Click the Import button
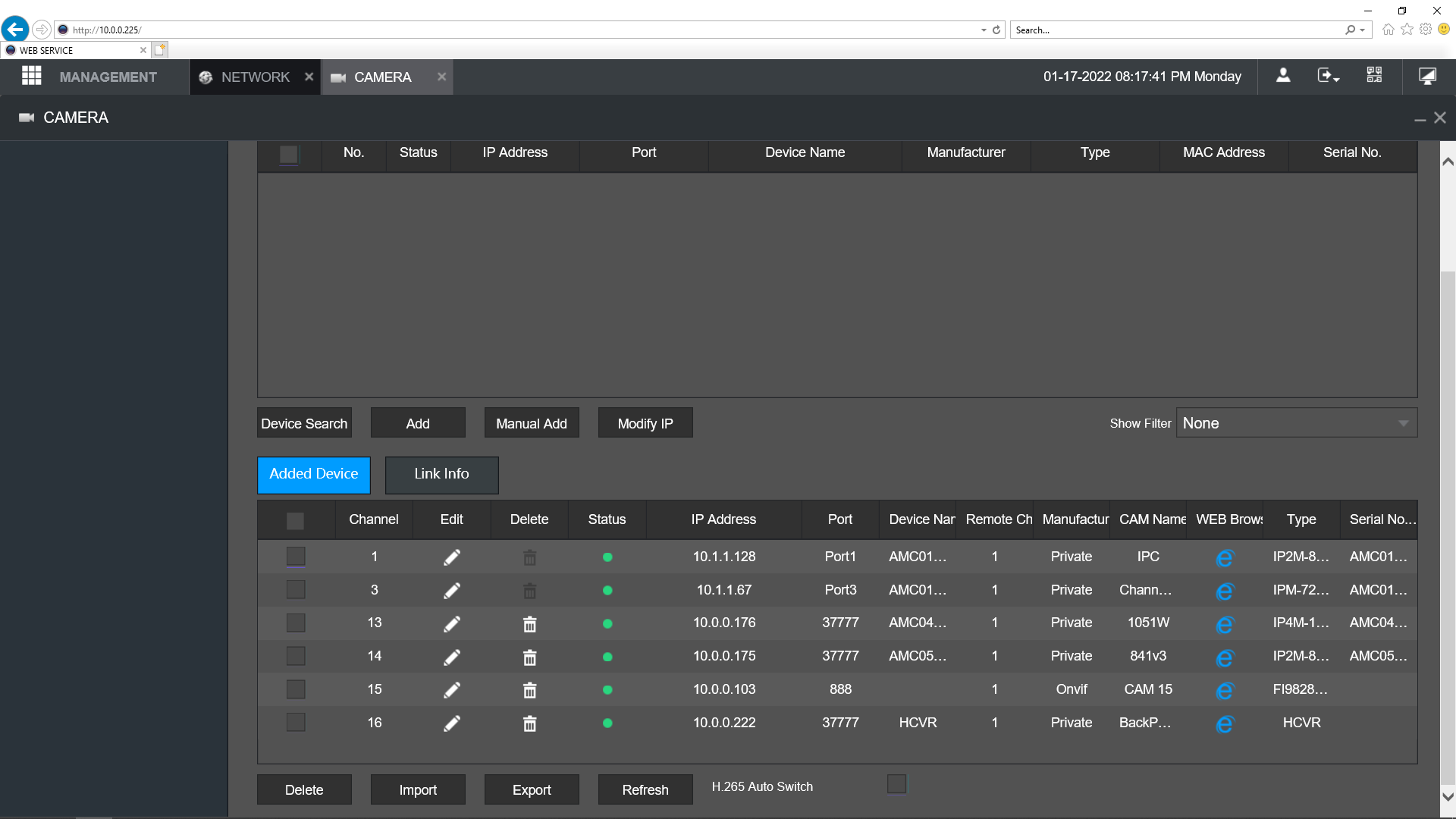The height and width of the screenshot is (819, 1456). click(x=418, y=789)
